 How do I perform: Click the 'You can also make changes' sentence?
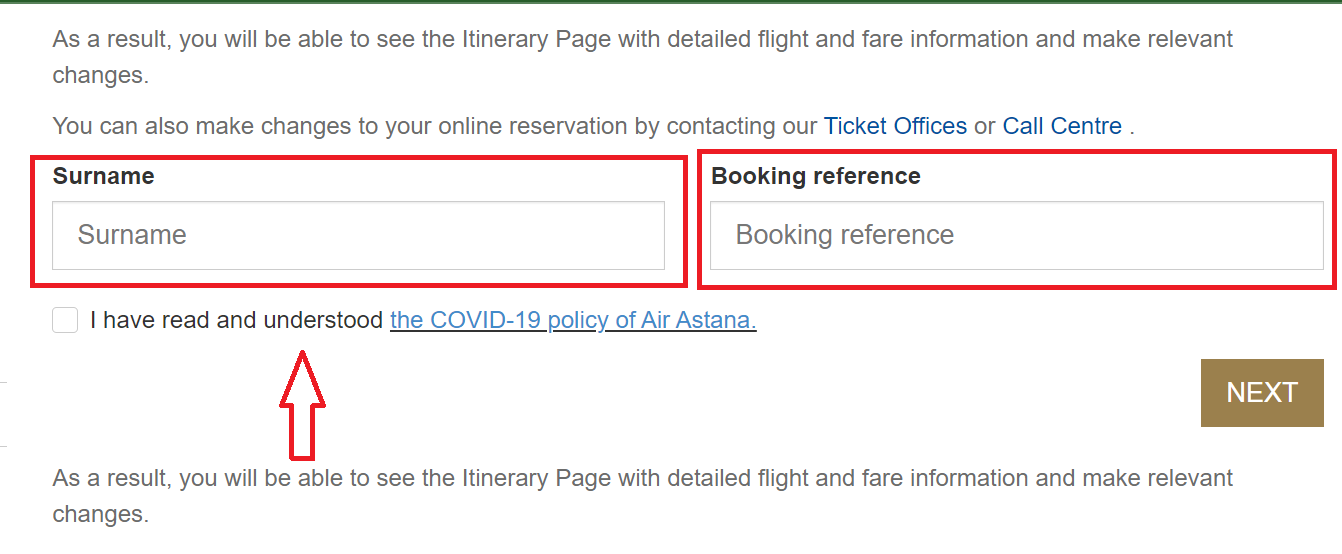point(594,126)
